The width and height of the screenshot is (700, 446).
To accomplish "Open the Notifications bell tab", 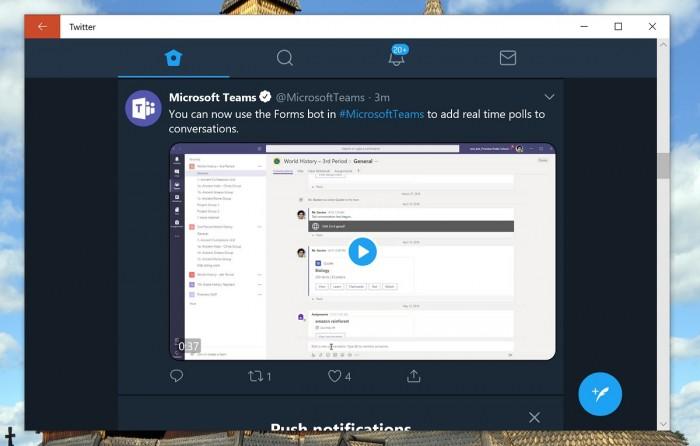I will tap(396, 57).
